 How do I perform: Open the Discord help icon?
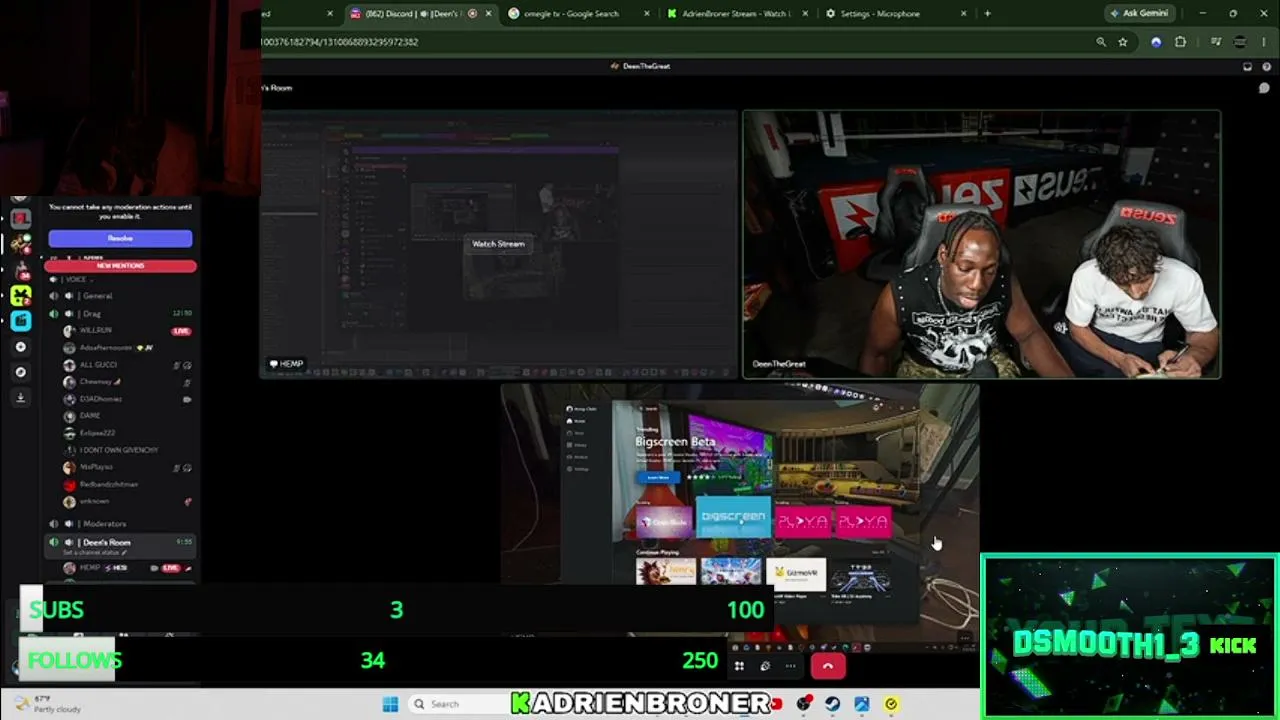[1266, 67]
